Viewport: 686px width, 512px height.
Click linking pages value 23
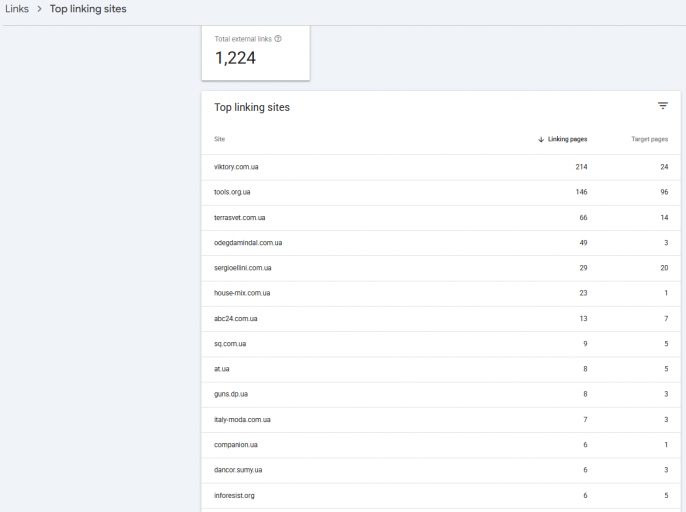point(583,294)
